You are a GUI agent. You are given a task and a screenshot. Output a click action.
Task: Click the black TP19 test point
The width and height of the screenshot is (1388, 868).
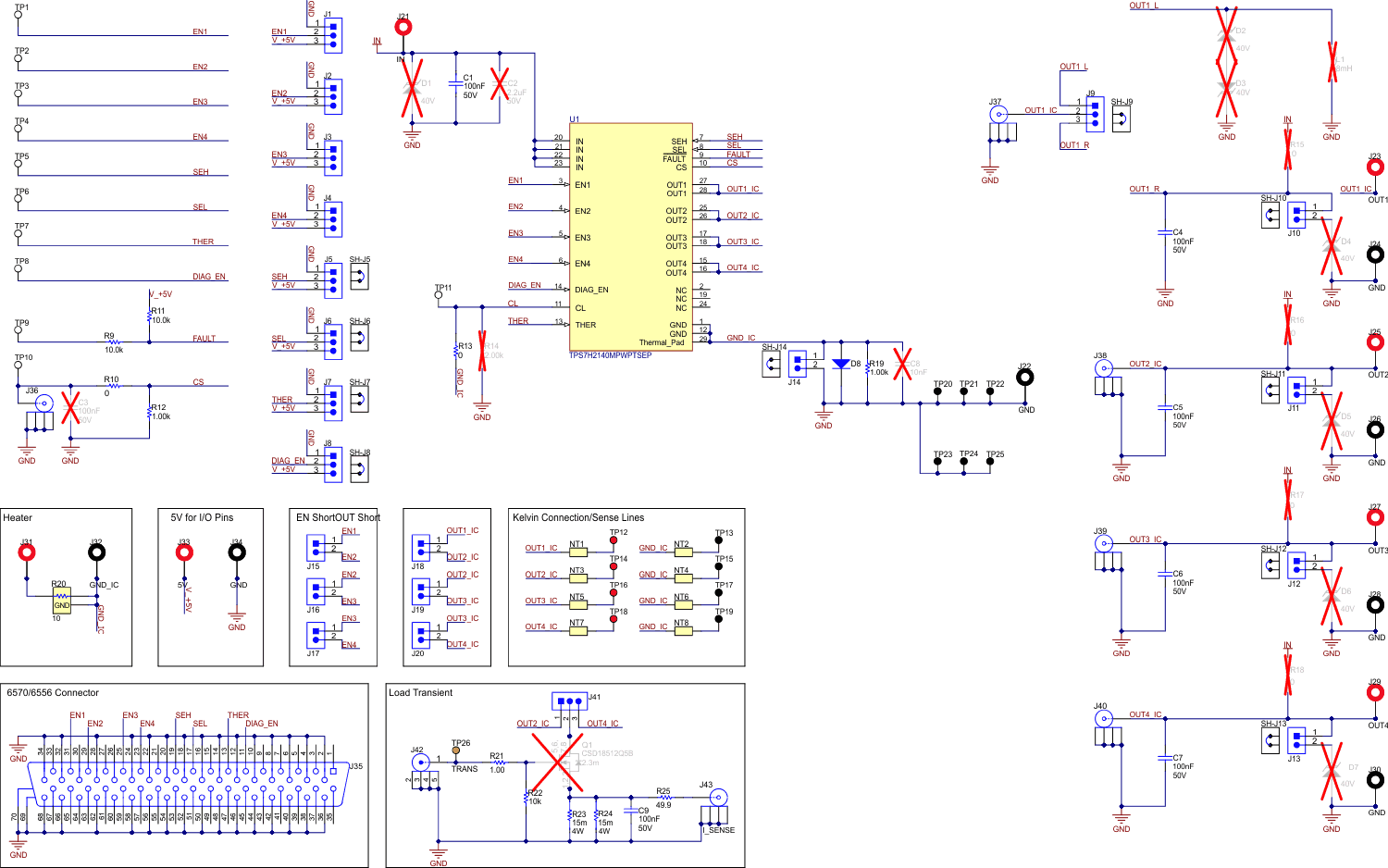pyautogui.click(x=718, y=619)
